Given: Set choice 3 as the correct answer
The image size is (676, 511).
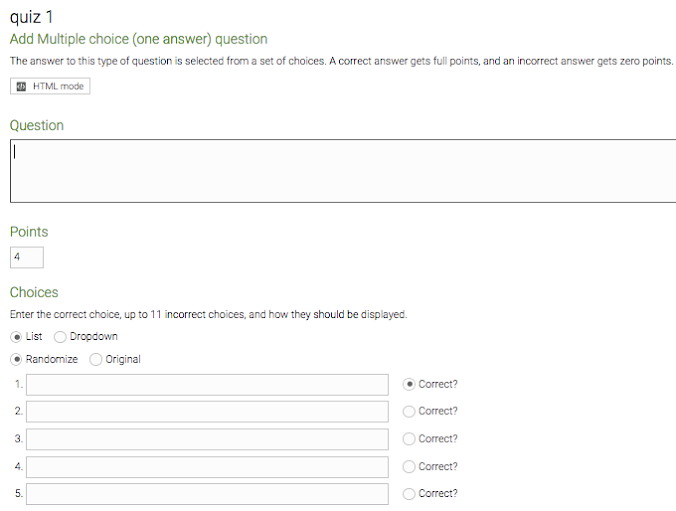Looking at the screenshot, I should tap(409, 439).
